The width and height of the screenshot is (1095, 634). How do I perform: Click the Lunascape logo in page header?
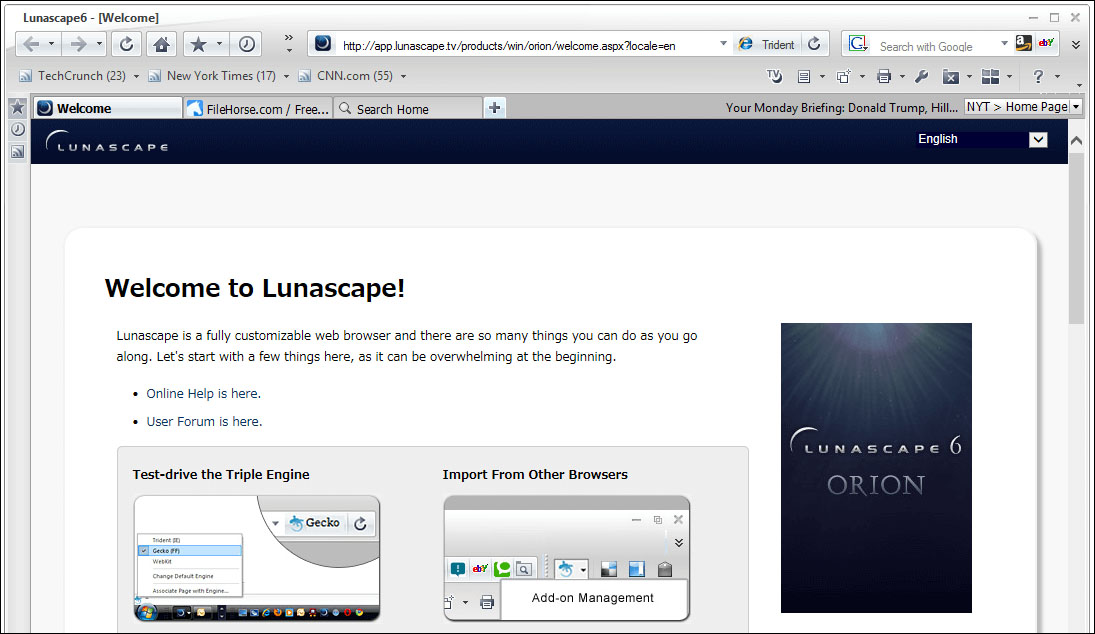(107, 142)
